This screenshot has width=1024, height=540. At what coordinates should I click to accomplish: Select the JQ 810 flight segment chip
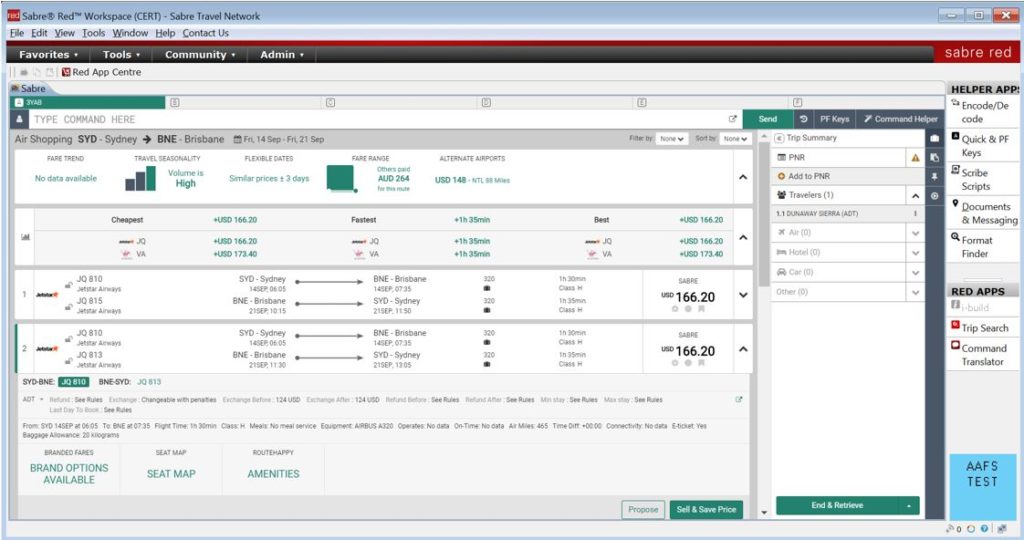[x=74, y=382]
